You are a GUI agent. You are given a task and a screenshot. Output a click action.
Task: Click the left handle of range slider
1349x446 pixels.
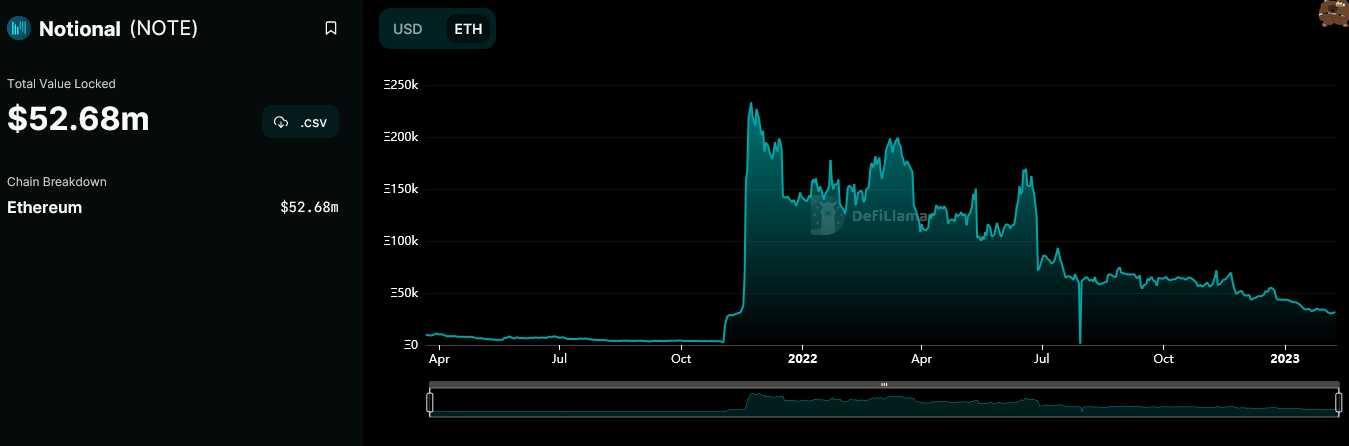pos(430,402)
